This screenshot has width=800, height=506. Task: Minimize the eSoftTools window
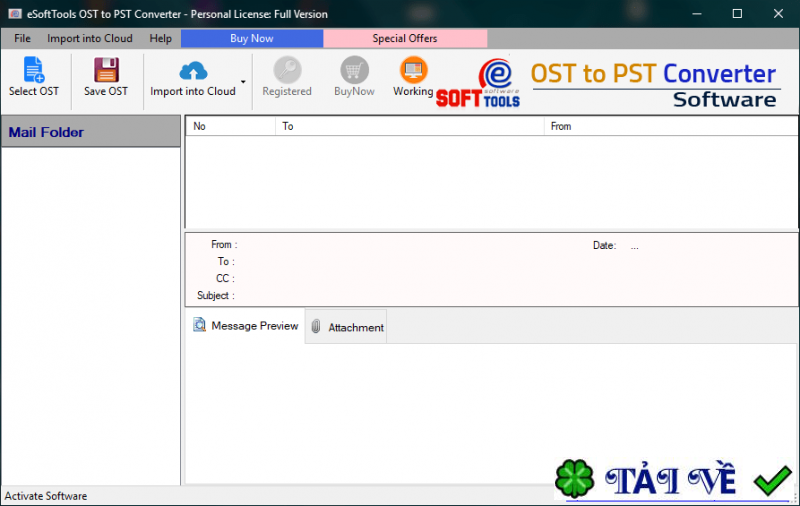point(697,14)
